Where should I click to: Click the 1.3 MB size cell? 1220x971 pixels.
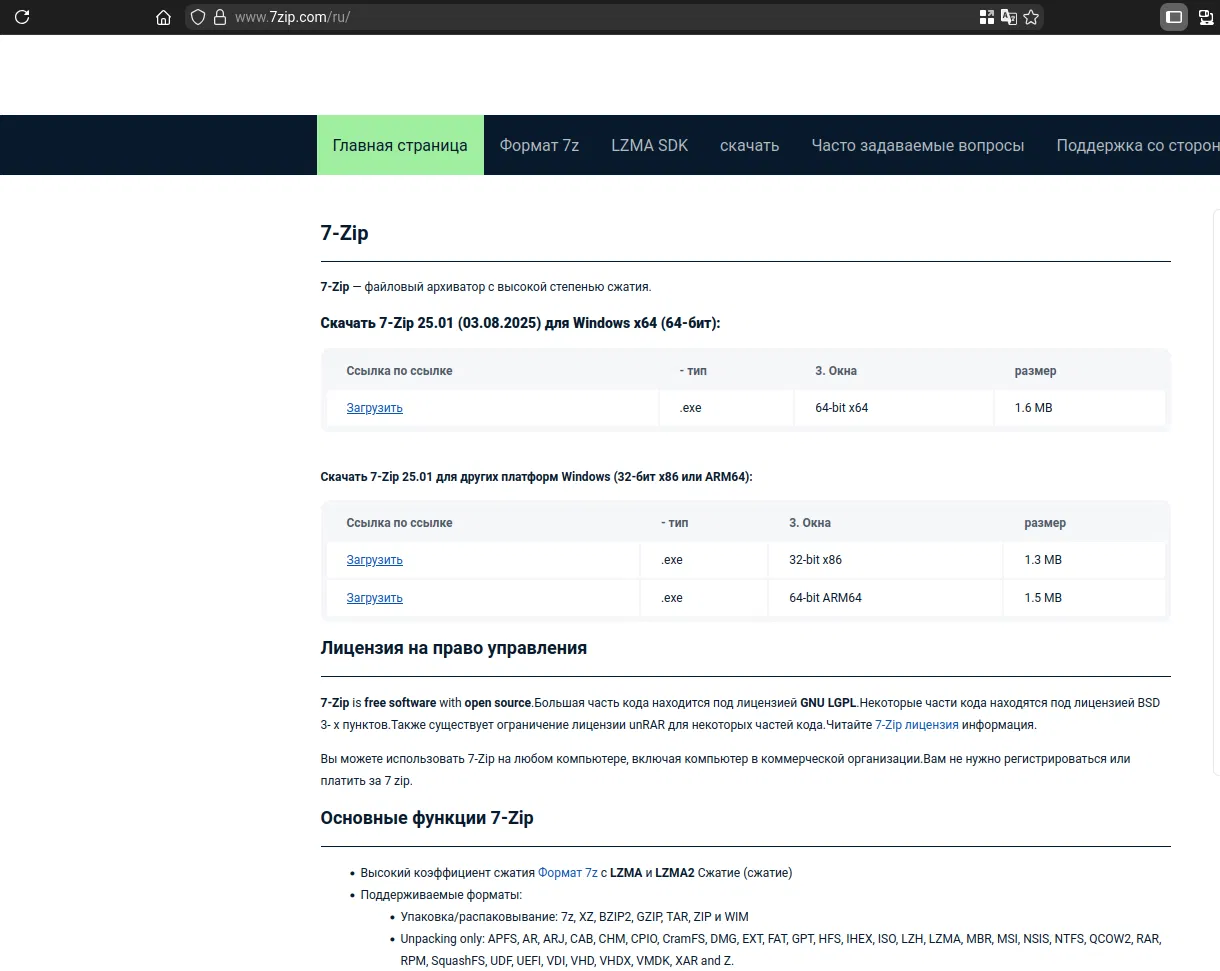click(x=1085, y=560)
